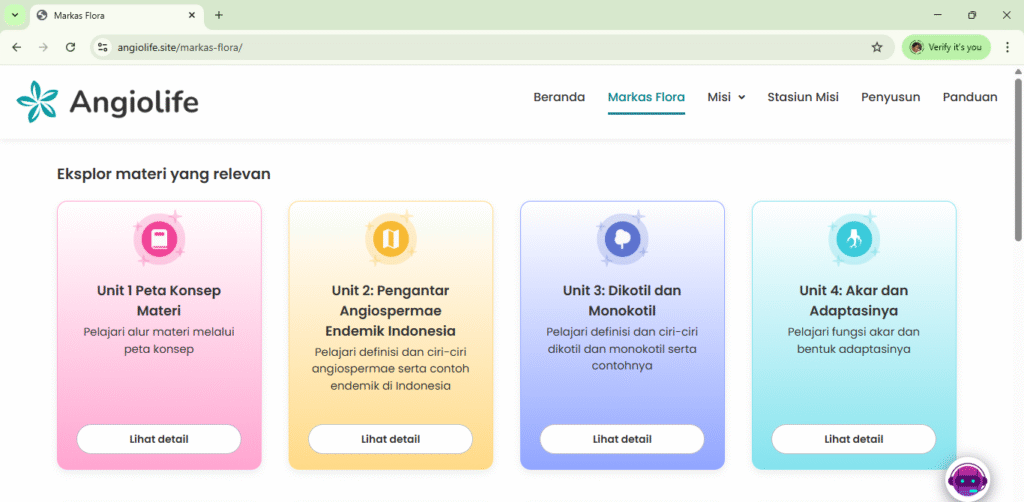Reload the page using the refresh icon
Viewport: 1024px width, 502px height.
point(70,47)
